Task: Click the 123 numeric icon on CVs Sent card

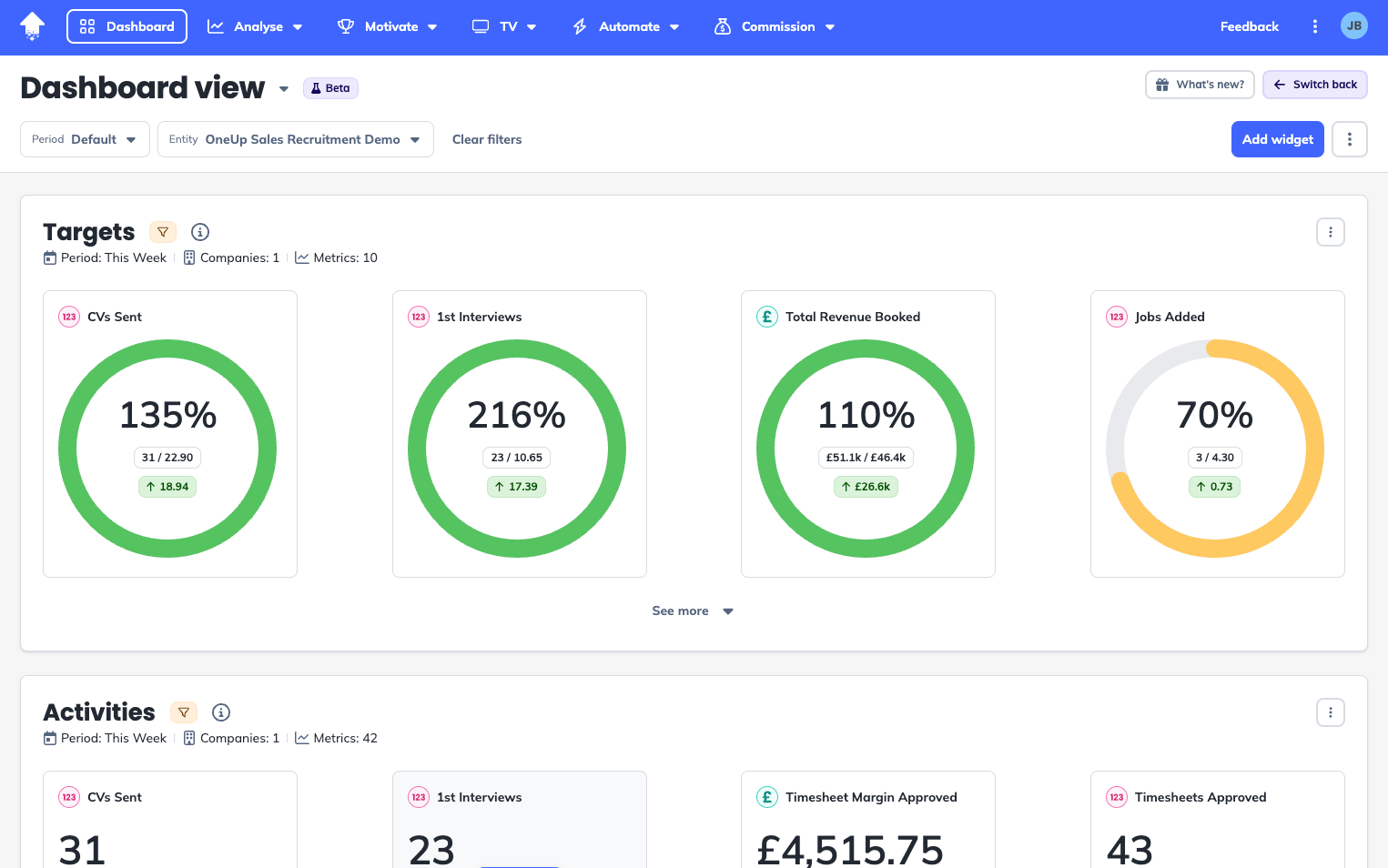Action: [x=69, y=317]
